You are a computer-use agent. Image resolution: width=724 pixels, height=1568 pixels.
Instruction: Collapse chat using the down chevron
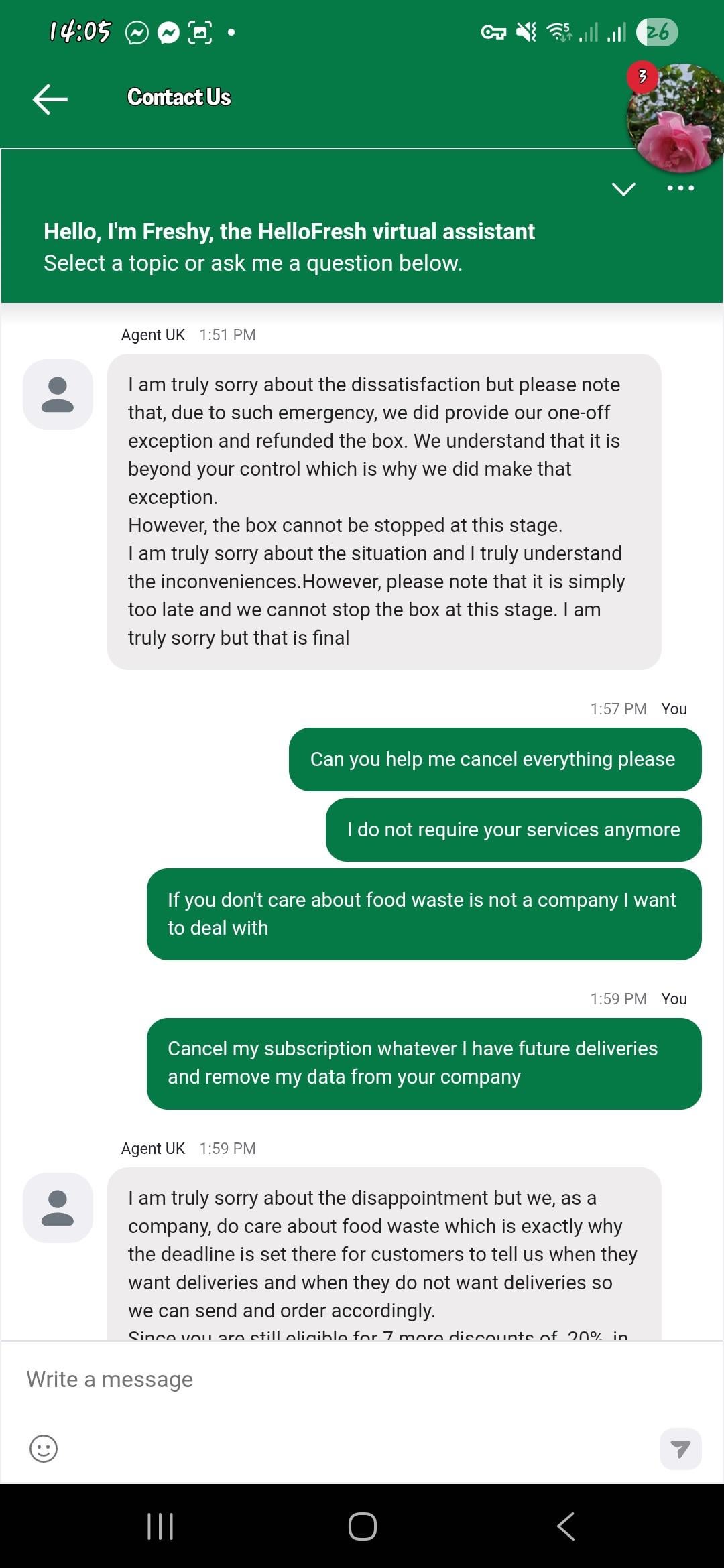point(623,189)
